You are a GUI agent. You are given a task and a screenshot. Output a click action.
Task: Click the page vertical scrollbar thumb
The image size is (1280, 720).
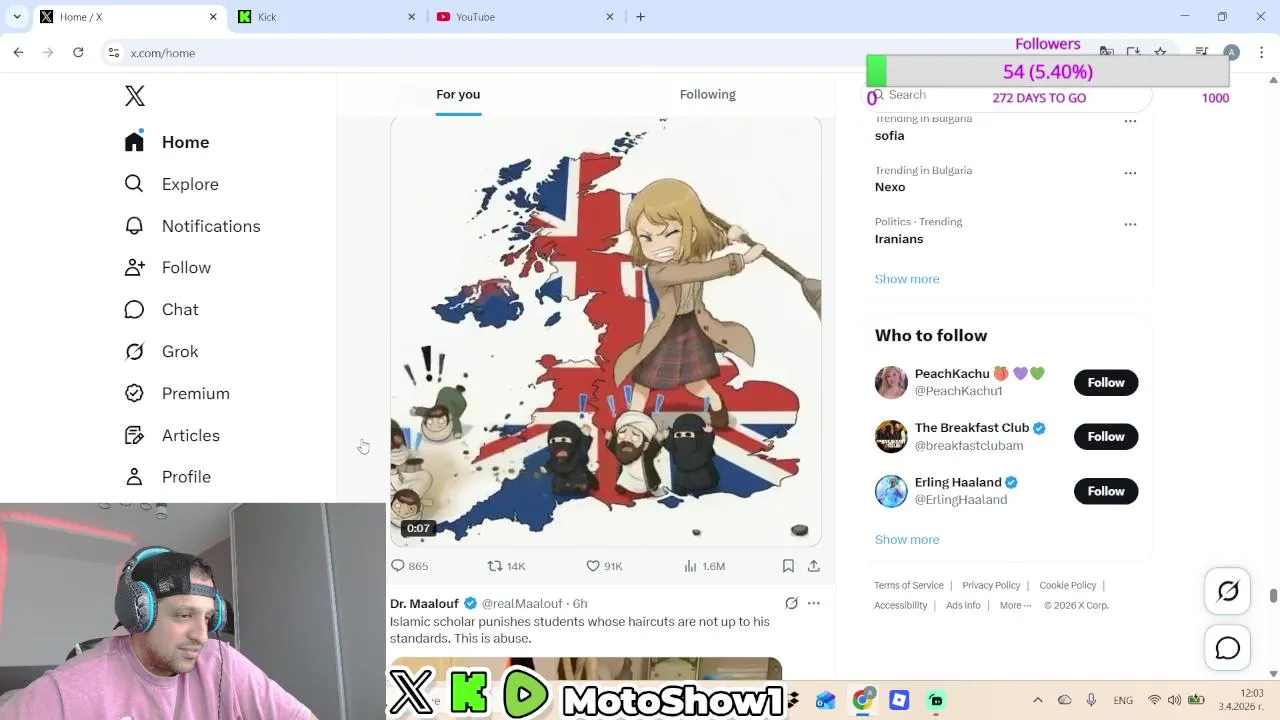(x=1273, y=596)
